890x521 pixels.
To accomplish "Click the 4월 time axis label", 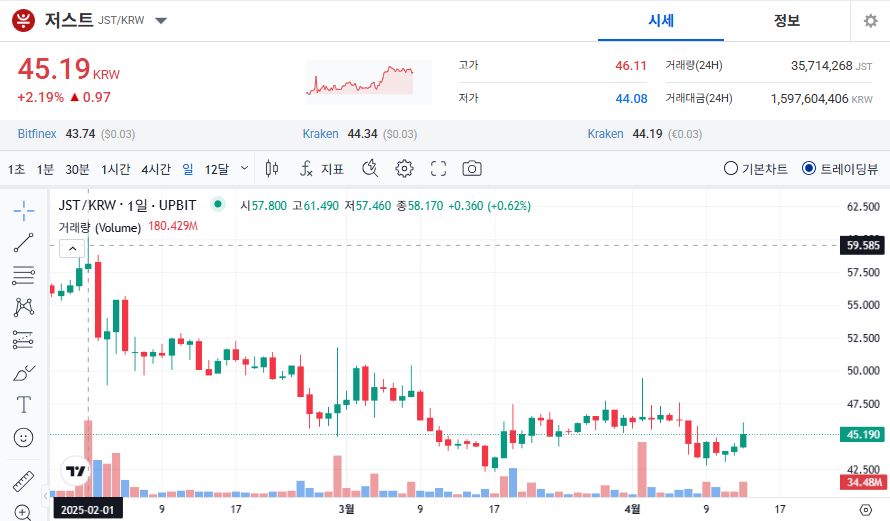I will tap(632, 509).
